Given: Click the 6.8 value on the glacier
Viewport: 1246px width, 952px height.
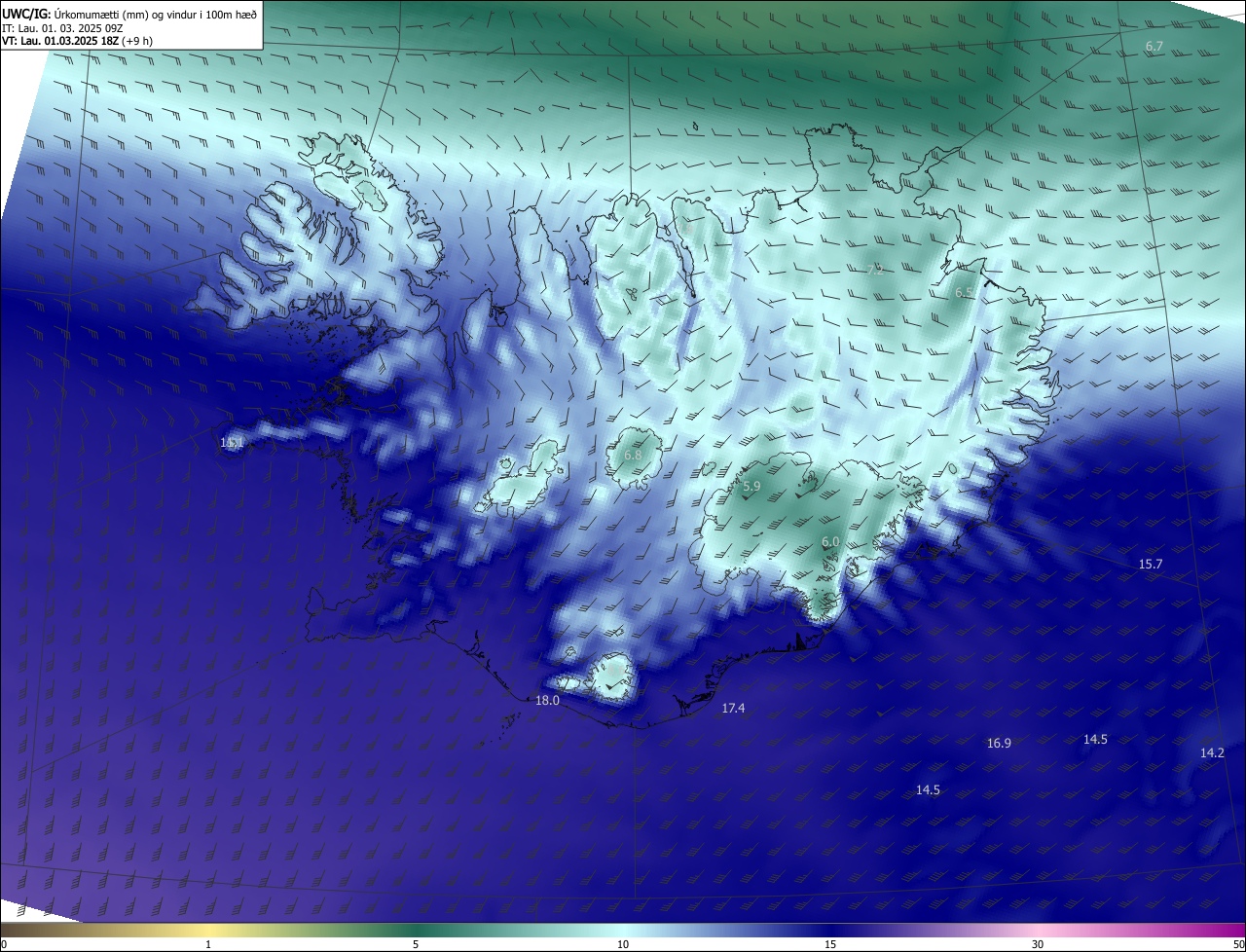Looking at the screenshot, I should click(x=633, y=456).
